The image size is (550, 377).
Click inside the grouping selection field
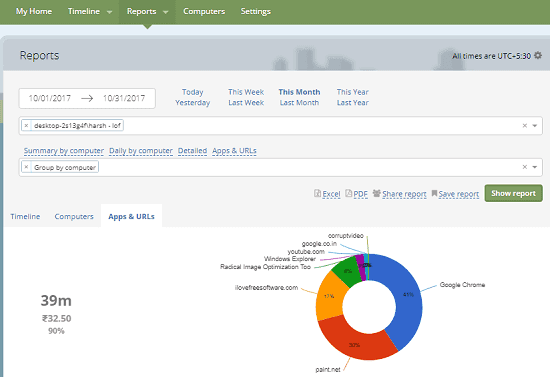280,167
